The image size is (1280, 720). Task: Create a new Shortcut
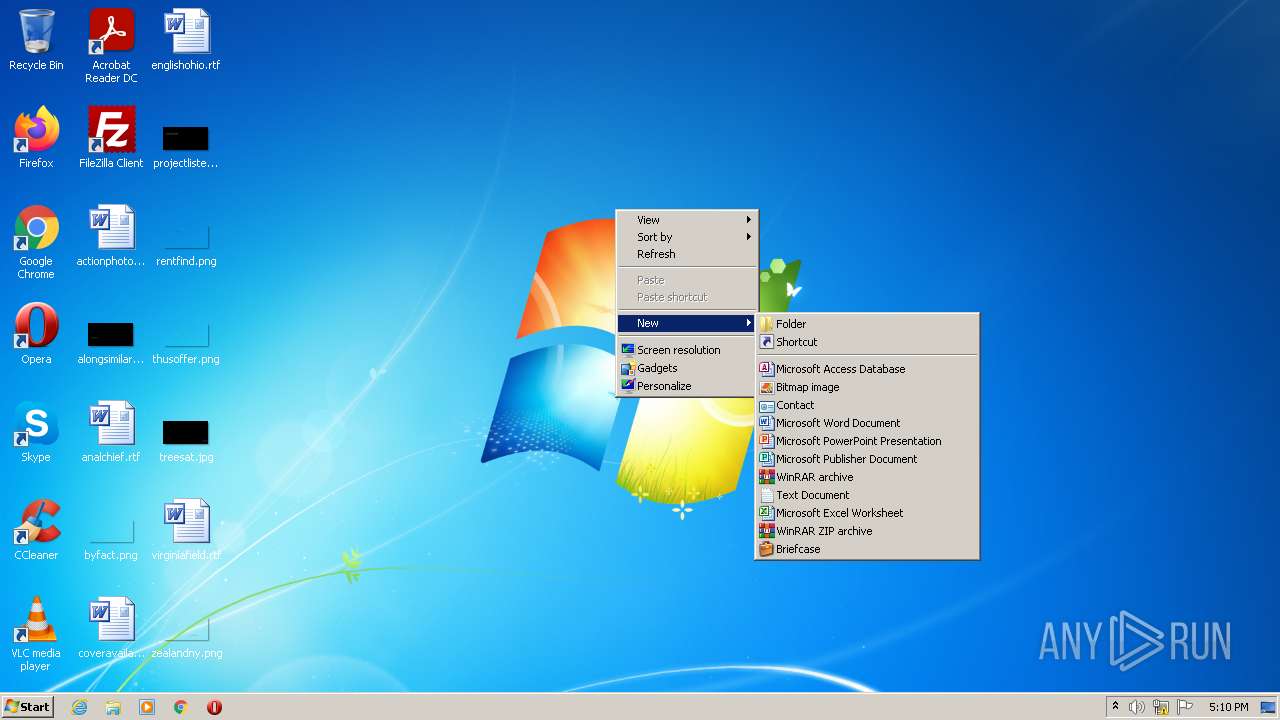point(867,342)
